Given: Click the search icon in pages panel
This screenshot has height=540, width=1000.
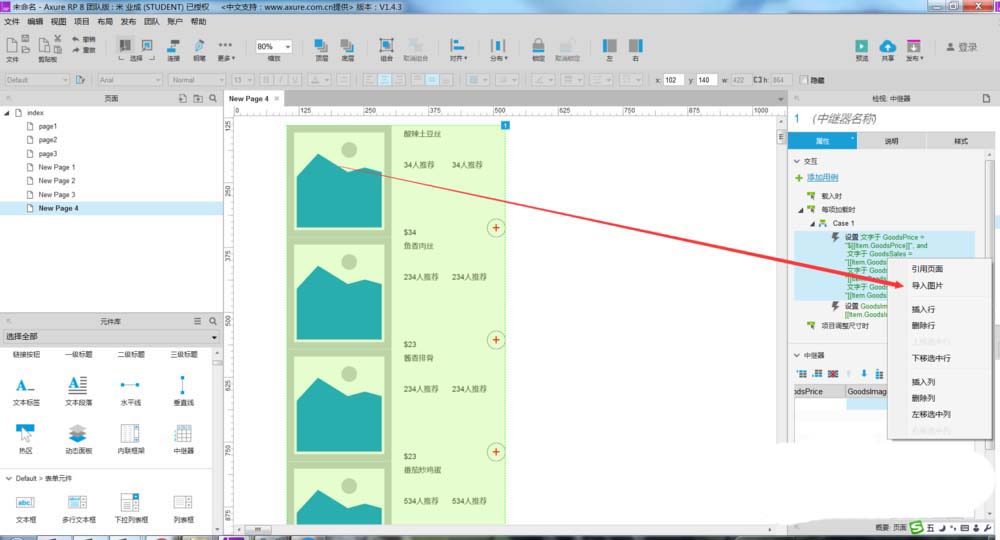Looking at the screenshot, I should point(213,98).
